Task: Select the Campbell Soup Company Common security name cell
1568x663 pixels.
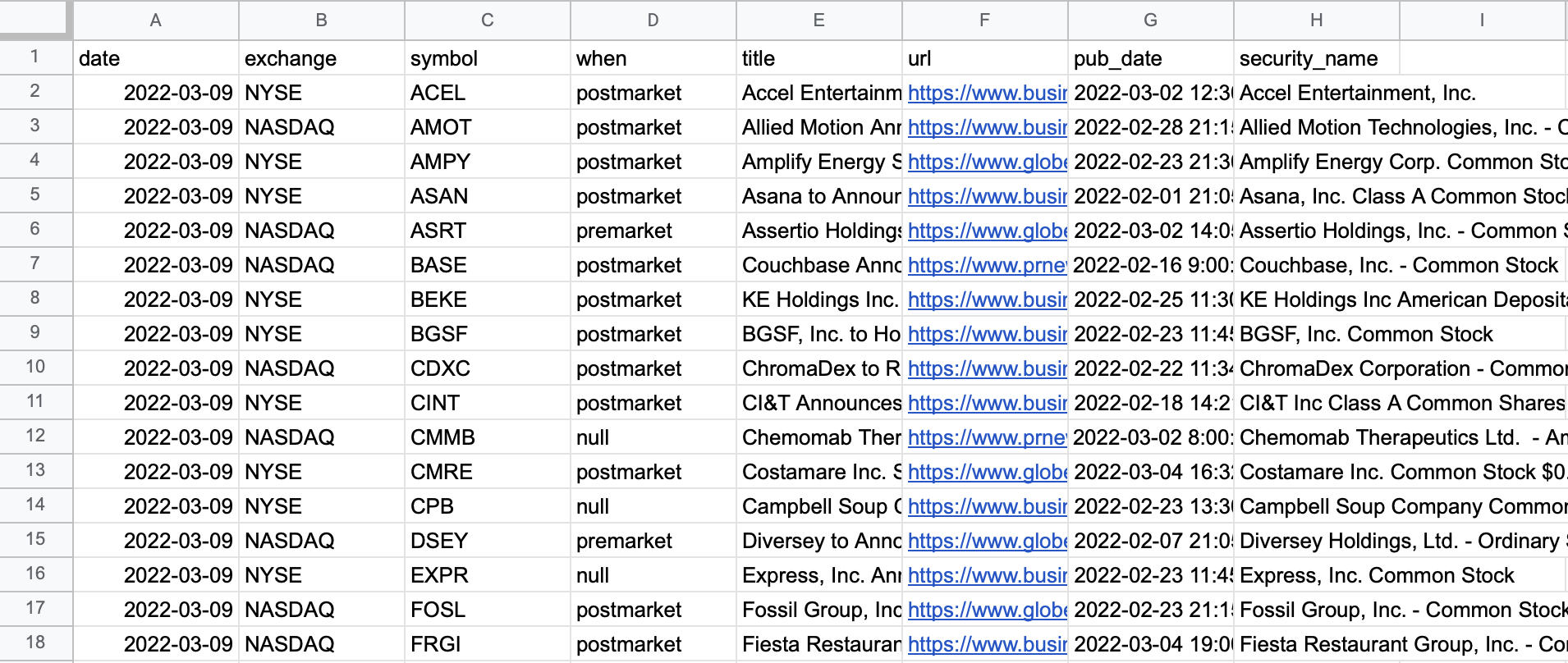Action: pyautogui.click(x=1396, y=506)
